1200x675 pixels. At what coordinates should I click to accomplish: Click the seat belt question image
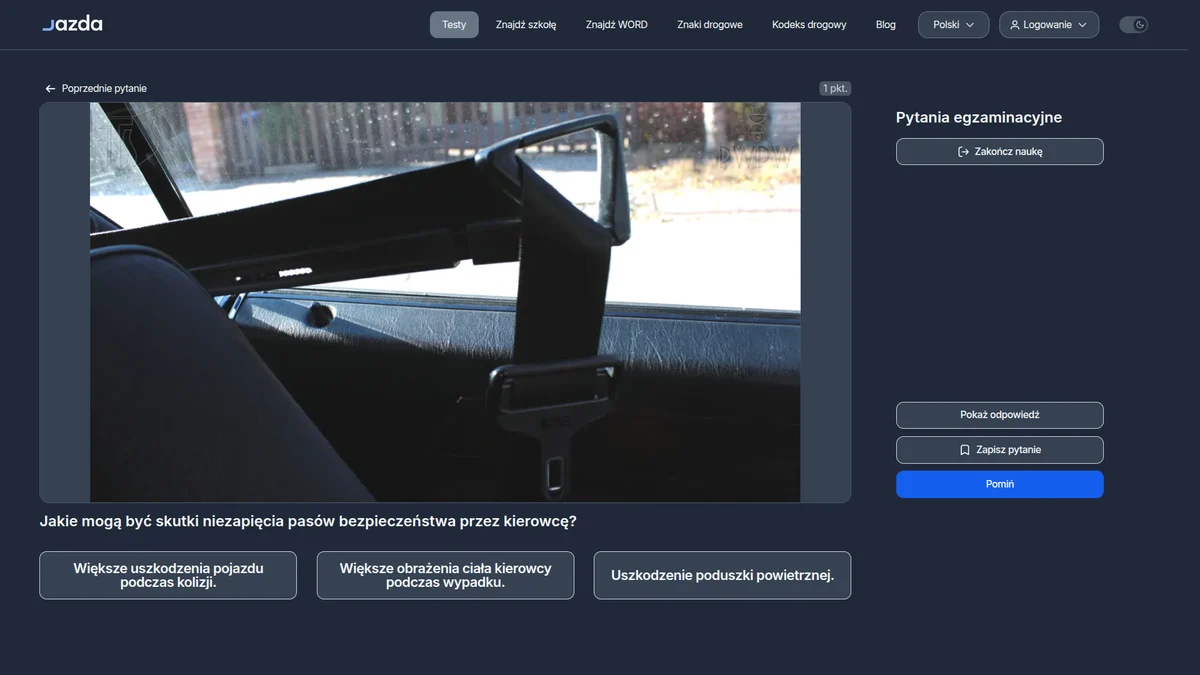tap(445, 302)
